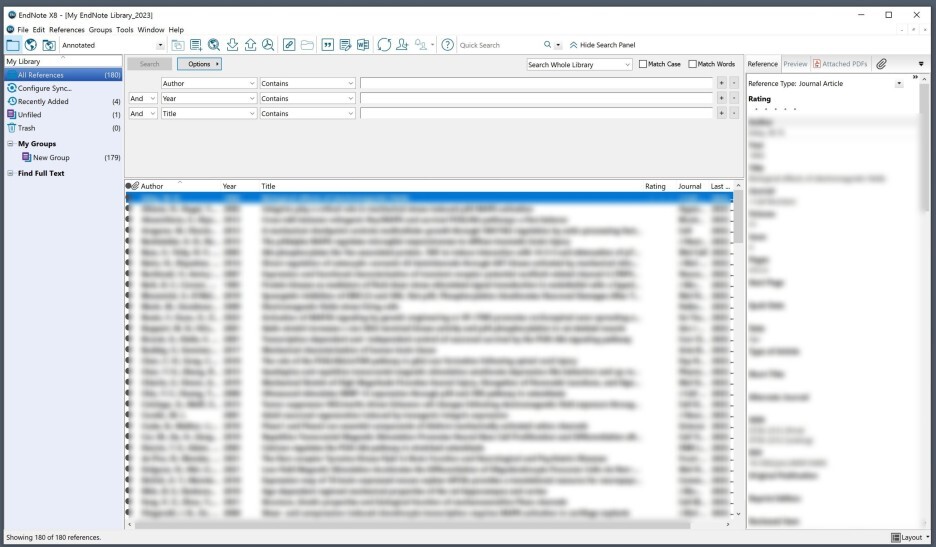Select the Recently Added group
The width and height of the screenshot is (936, 547).
63,102
